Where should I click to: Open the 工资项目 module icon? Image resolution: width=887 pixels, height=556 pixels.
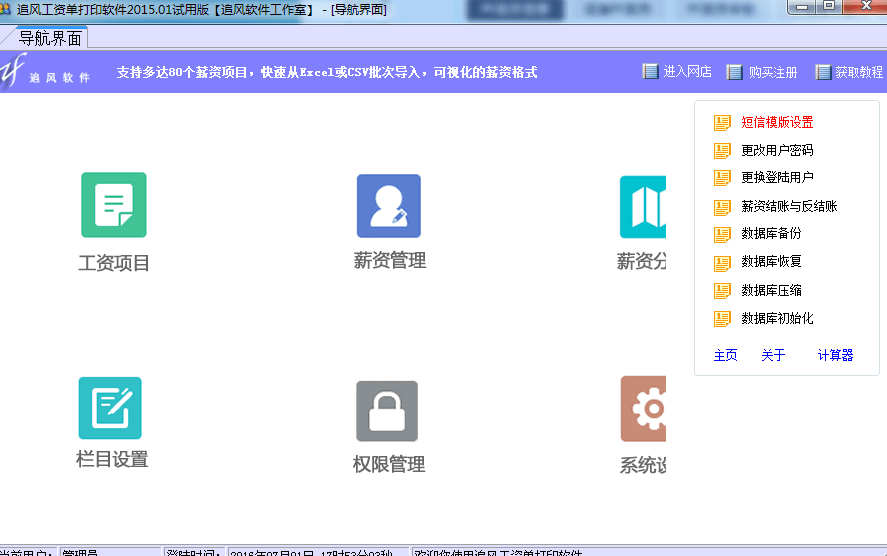point(114,205)
